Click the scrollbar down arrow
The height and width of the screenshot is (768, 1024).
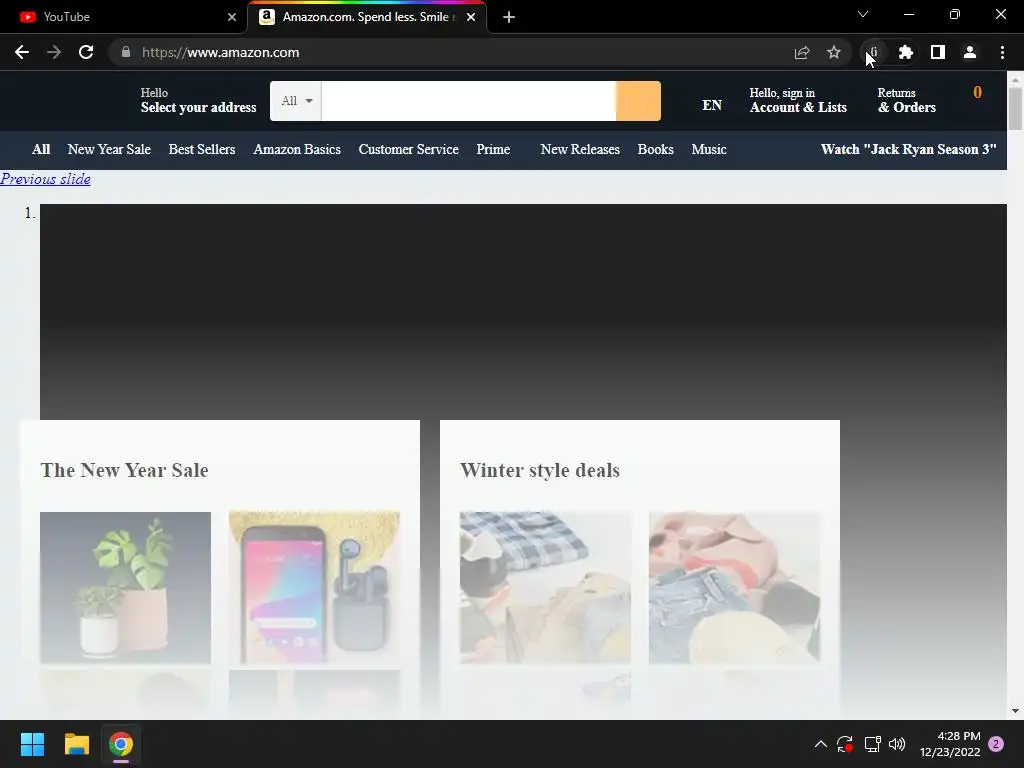1015,711
